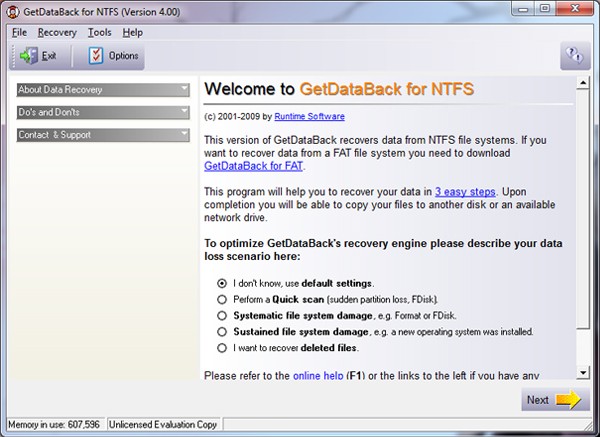Screen dimensions: 600x437
Task: Click the vertical scrollbar thumb
Action: click(x=582, y=209)
